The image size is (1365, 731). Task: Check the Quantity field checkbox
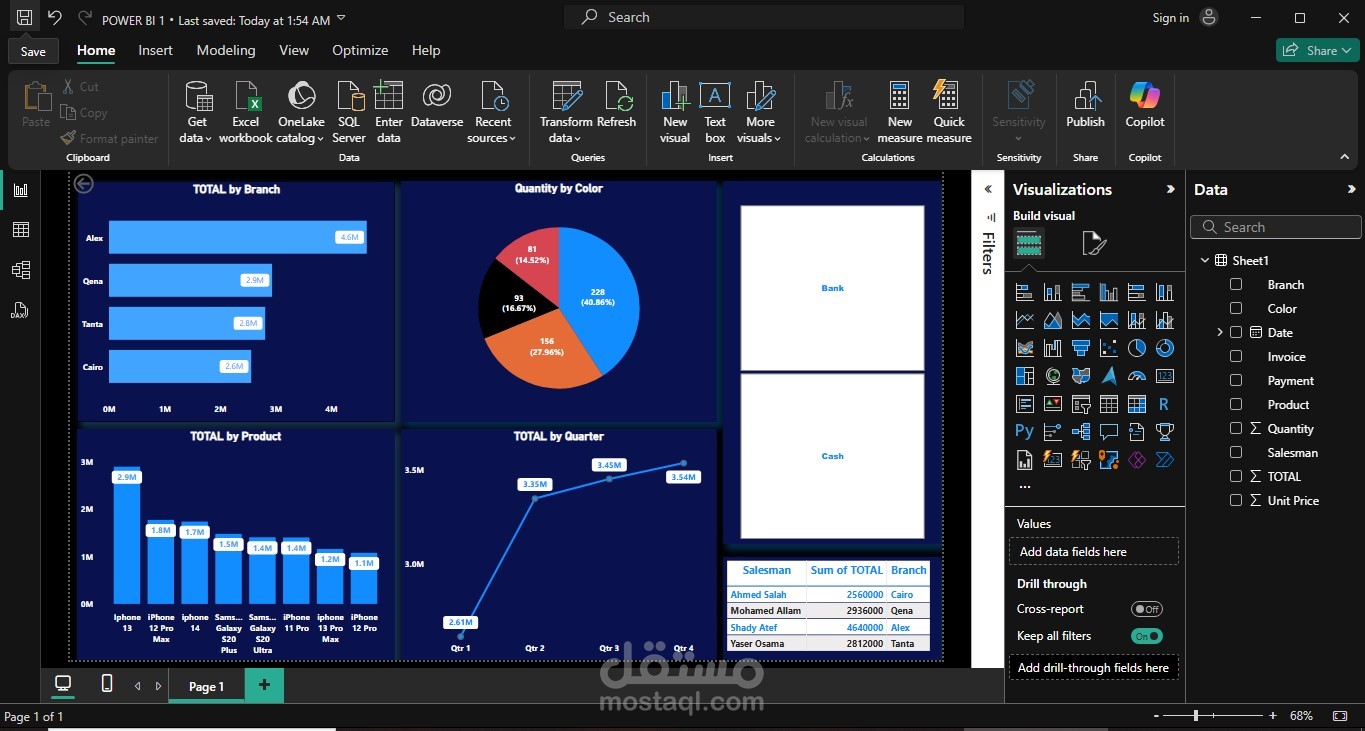(x=1236, y=429)
